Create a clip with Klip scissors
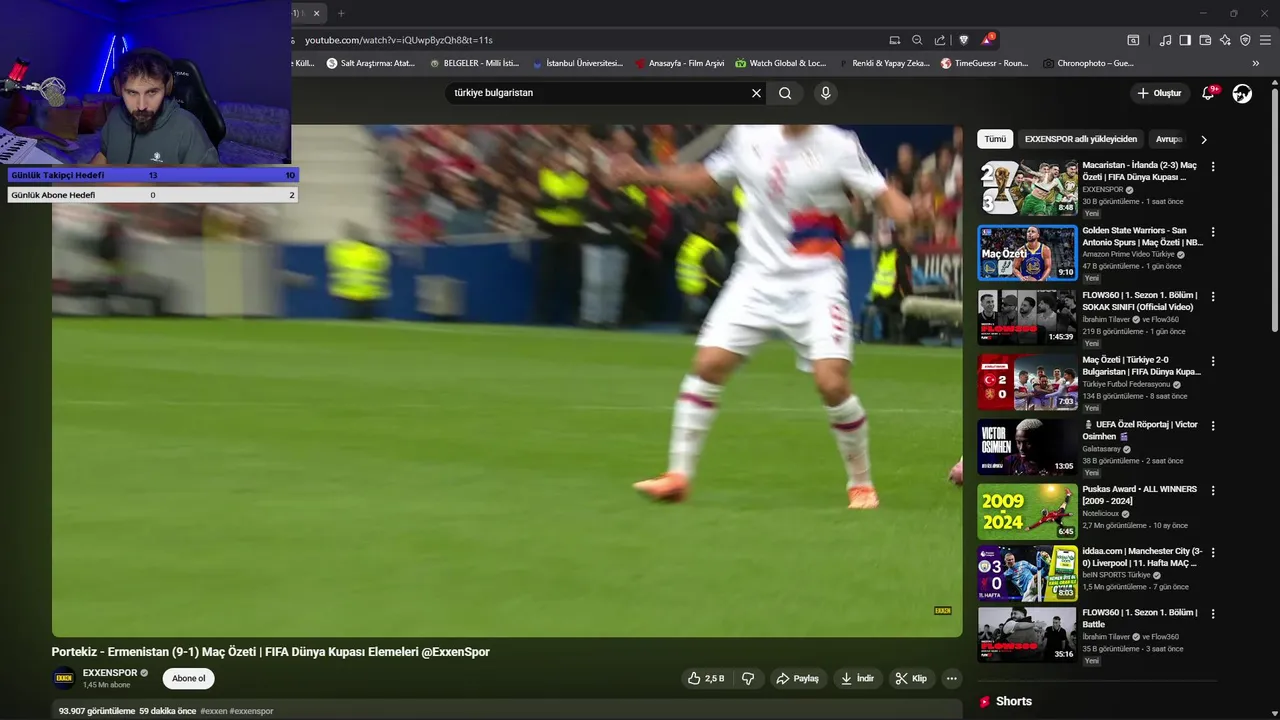Viewport: 1280px width, 720px height. [911, 678]
